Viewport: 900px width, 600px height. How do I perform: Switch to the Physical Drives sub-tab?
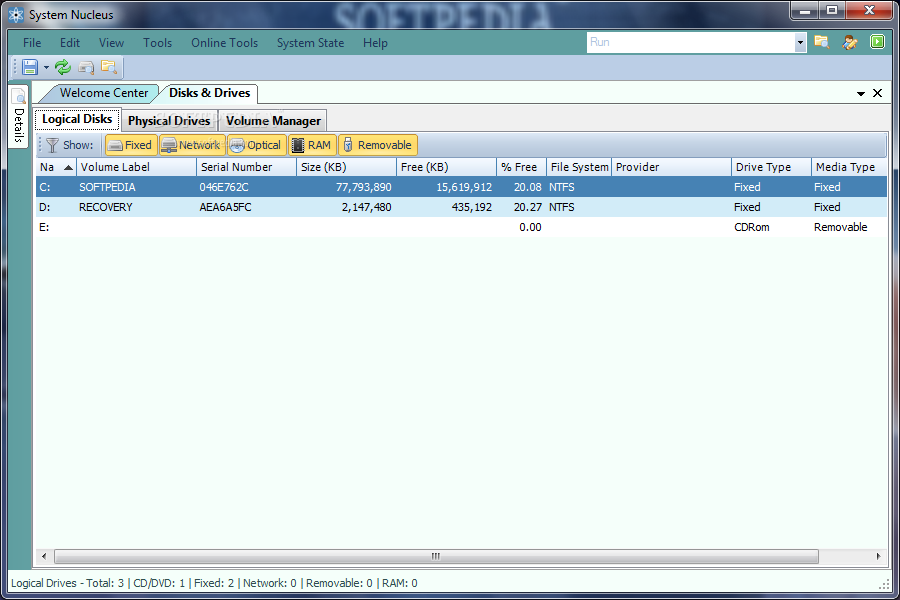pyautogui.click(x=169, y=121)
